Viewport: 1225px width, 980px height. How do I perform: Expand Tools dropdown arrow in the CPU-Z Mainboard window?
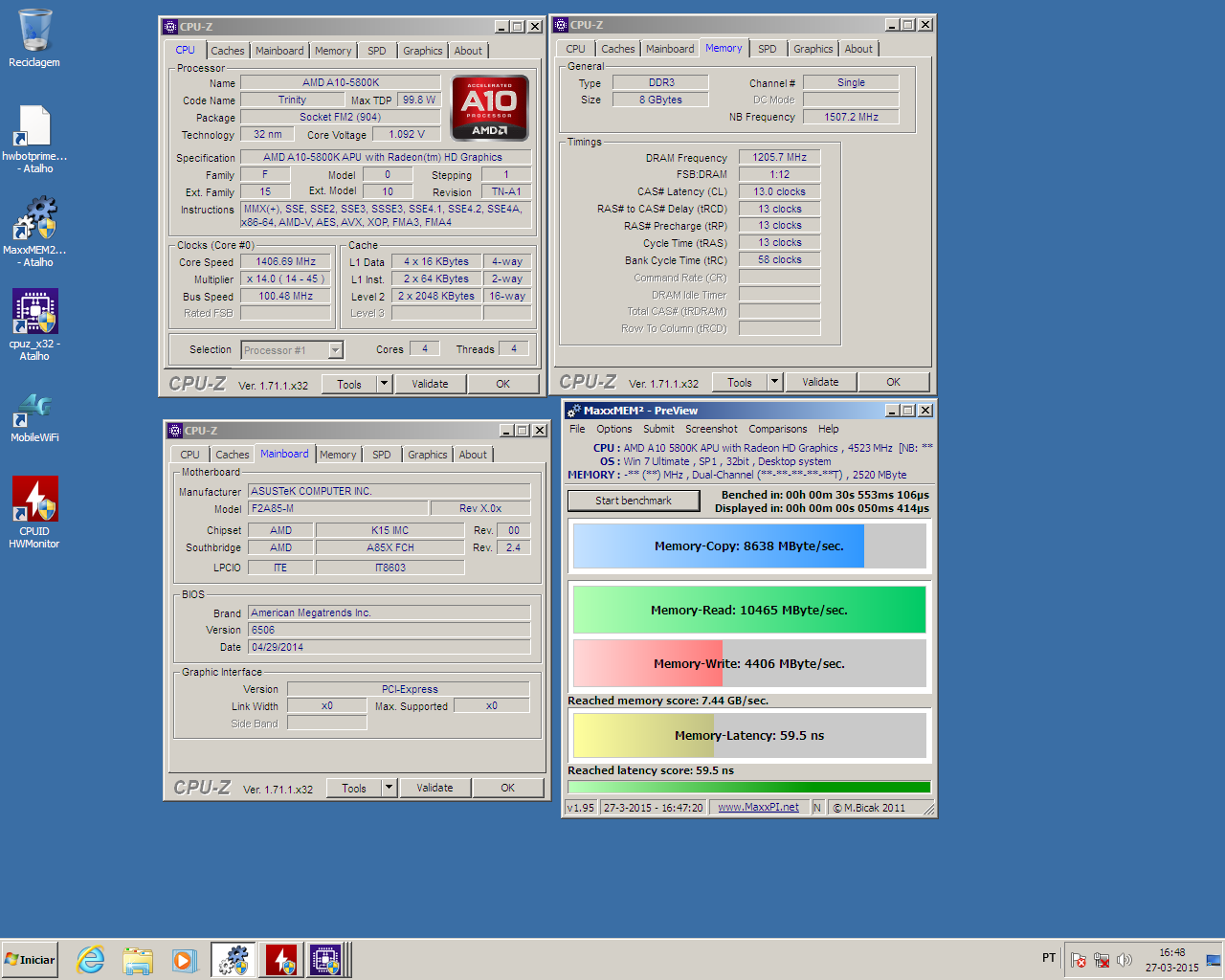(x=389, y=788)
